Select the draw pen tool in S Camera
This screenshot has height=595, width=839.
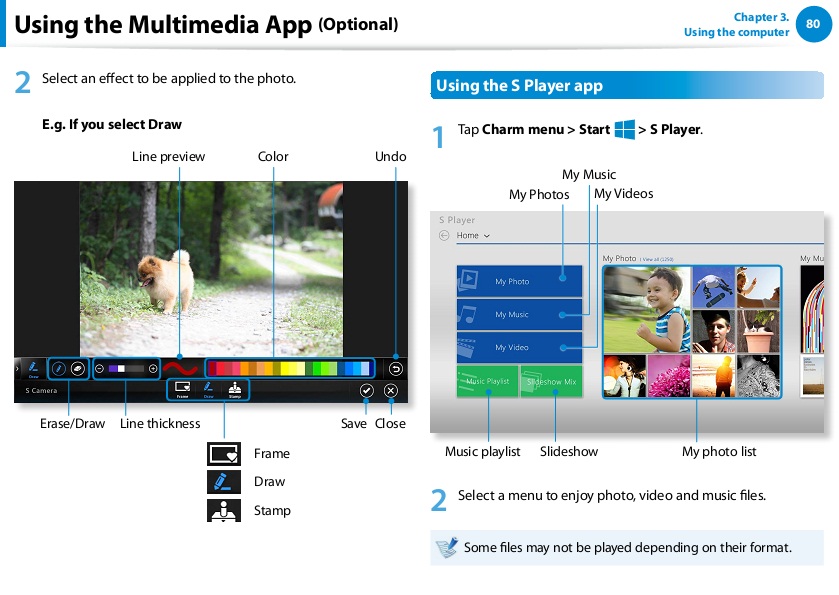coord(59,369)
